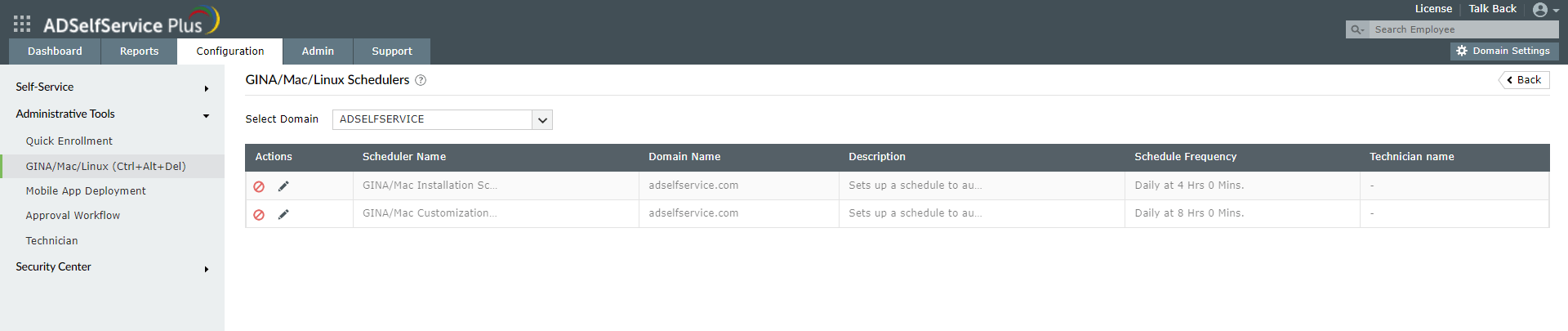
Task: Edit the GINA/Mac Customization scheduler
Action: (x=283, y=215)
